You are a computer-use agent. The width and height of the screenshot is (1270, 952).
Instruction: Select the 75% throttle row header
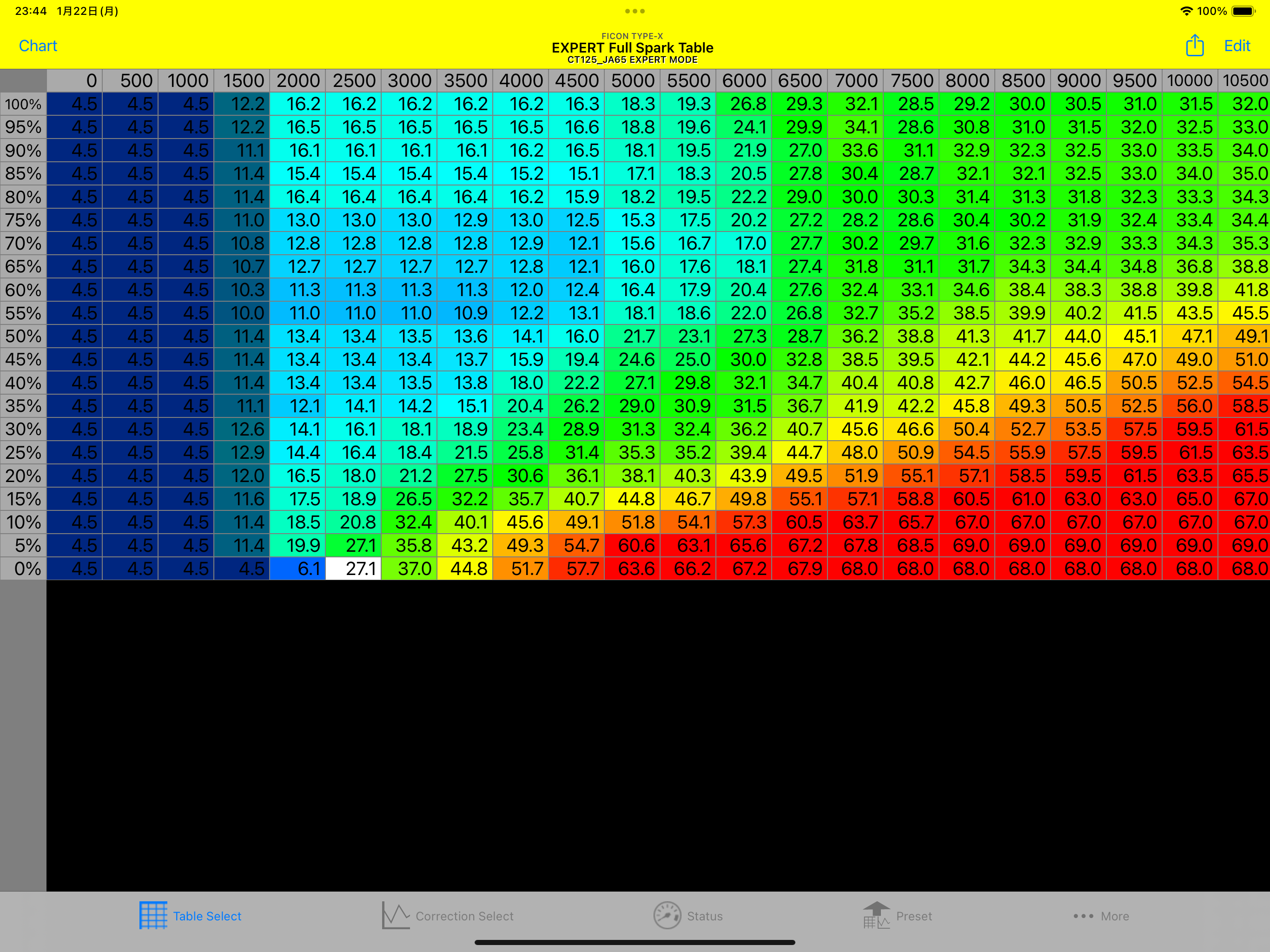click(23, 220)
